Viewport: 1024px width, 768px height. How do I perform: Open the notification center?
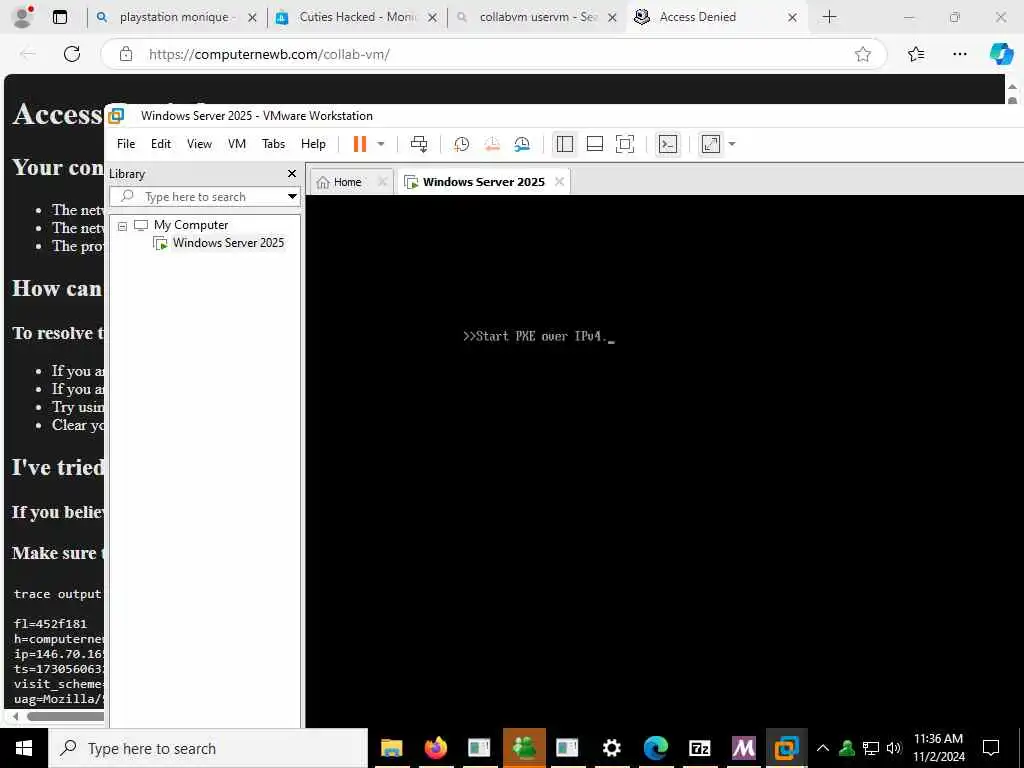(x=991, y=748)
